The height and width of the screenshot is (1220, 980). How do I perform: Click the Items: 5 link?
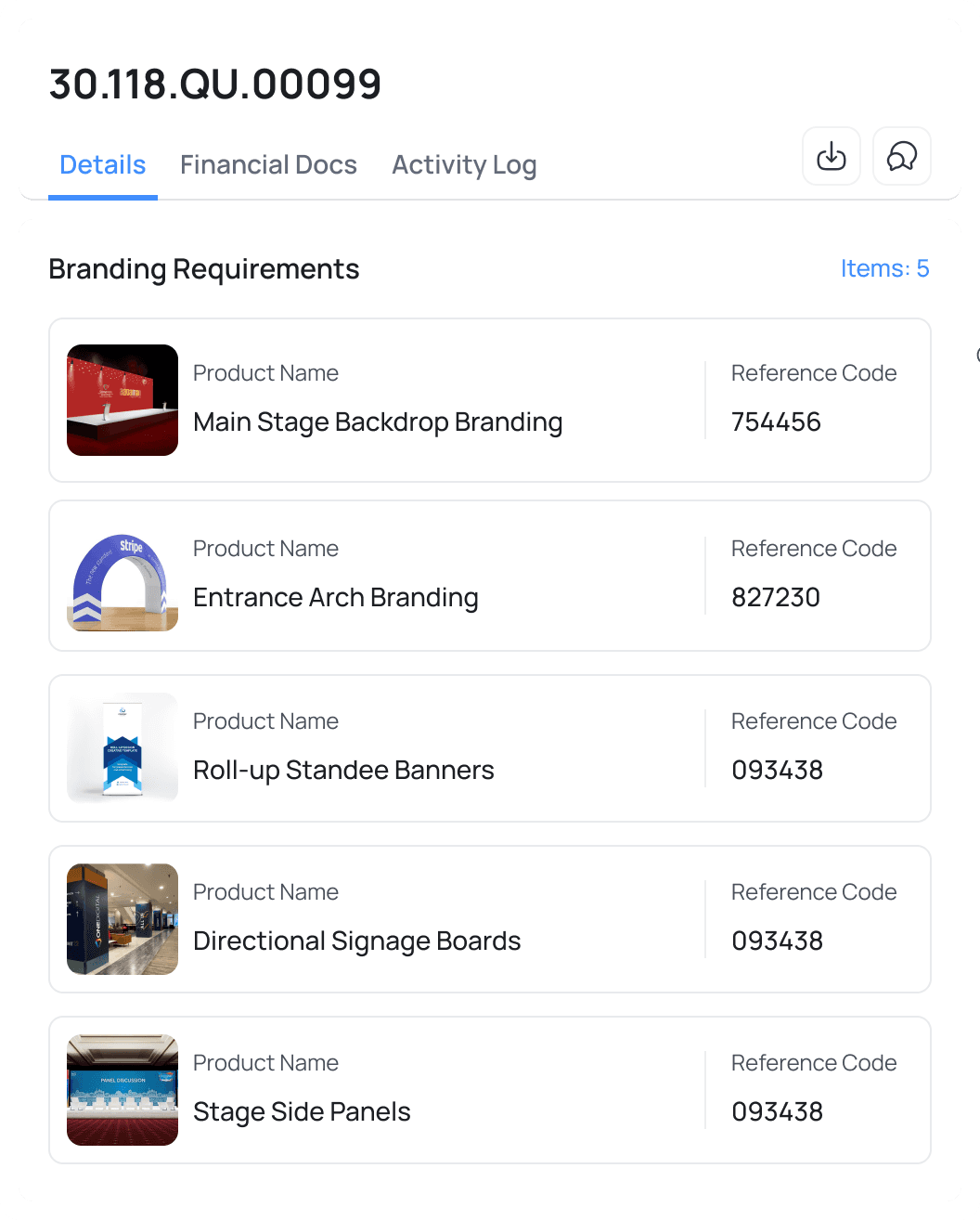coord(884,268)
